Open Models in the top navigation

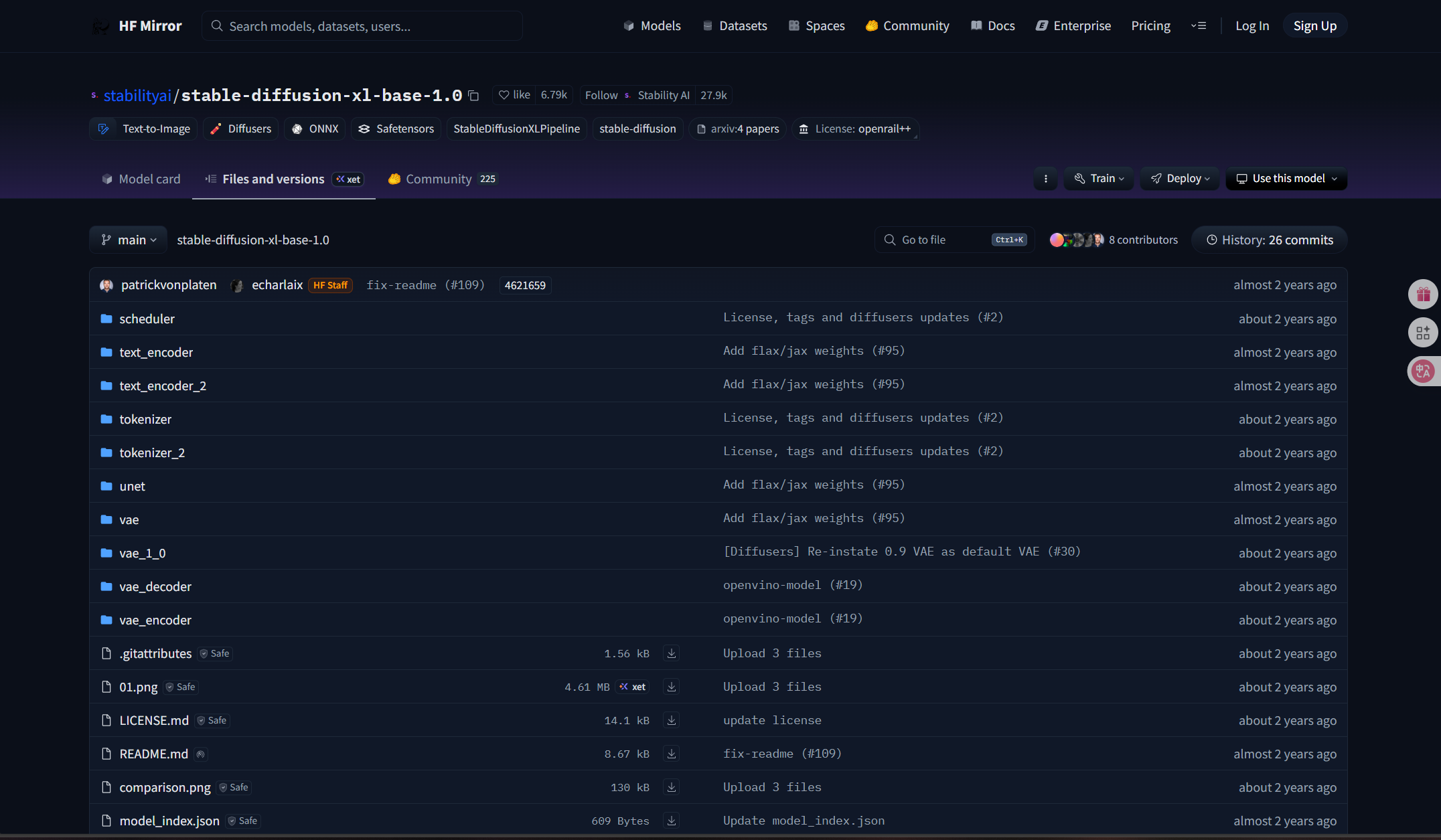(x=652, y=26)
